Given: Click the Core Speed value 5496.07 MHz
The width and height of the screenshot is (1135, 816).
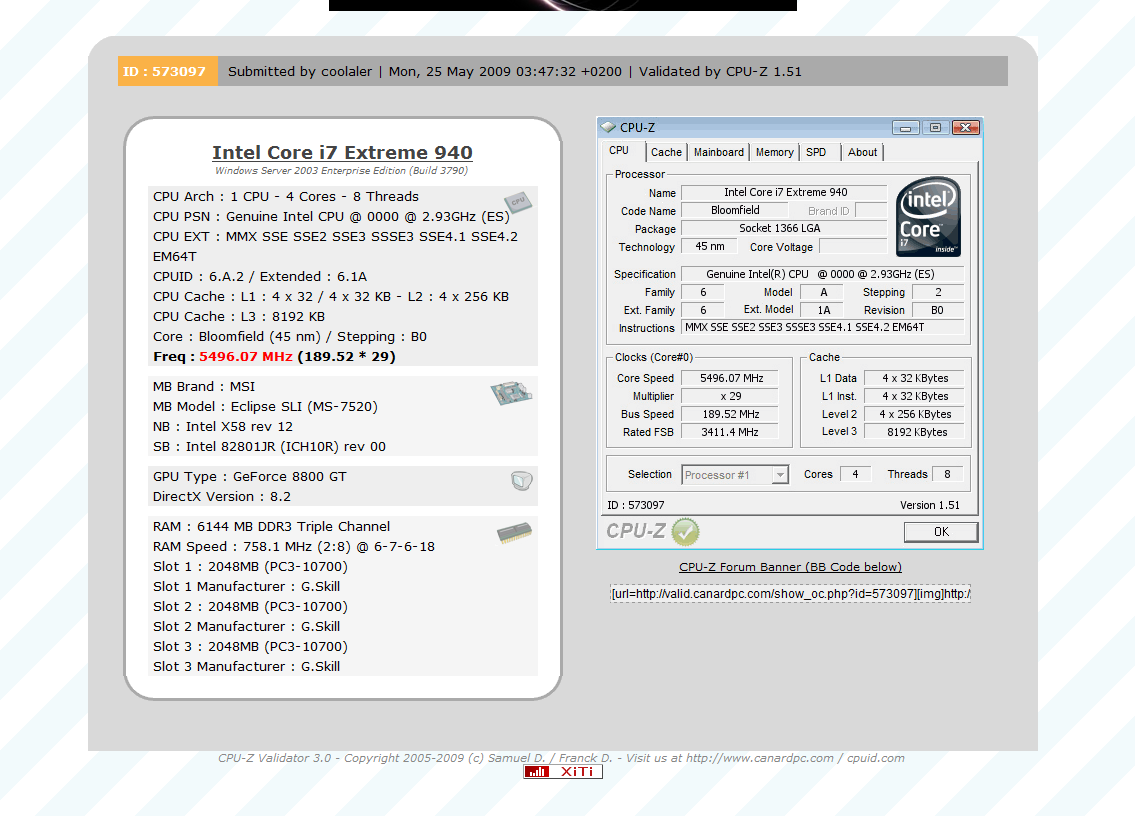Looking at the screenshot, I should [731, 378].
